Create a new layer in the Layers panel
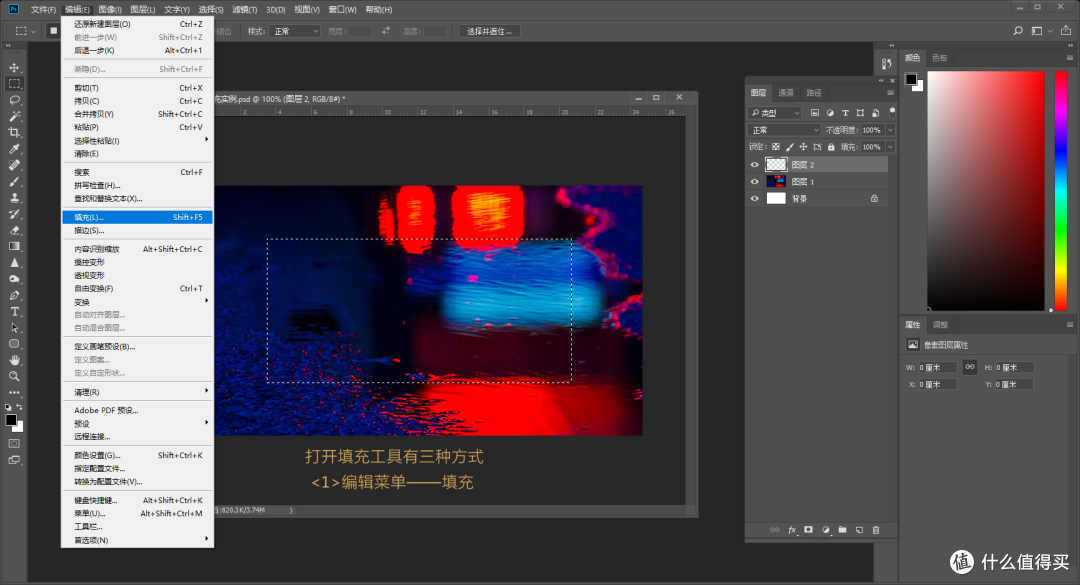The width and height of the screenshot is (1080, 585). (859, 530)
